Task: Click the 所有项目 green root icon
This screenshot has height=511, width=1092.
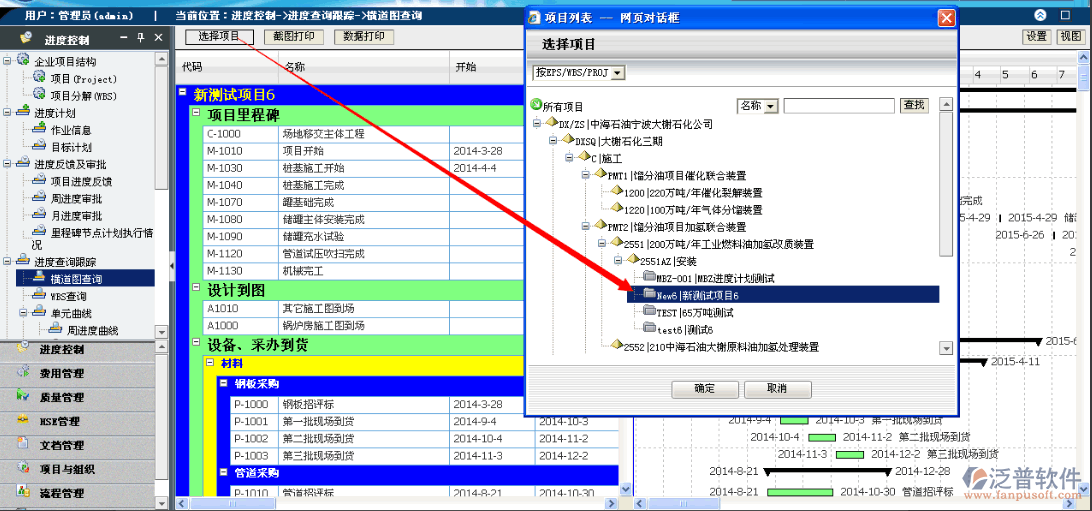Action: (x=536, y=105)
